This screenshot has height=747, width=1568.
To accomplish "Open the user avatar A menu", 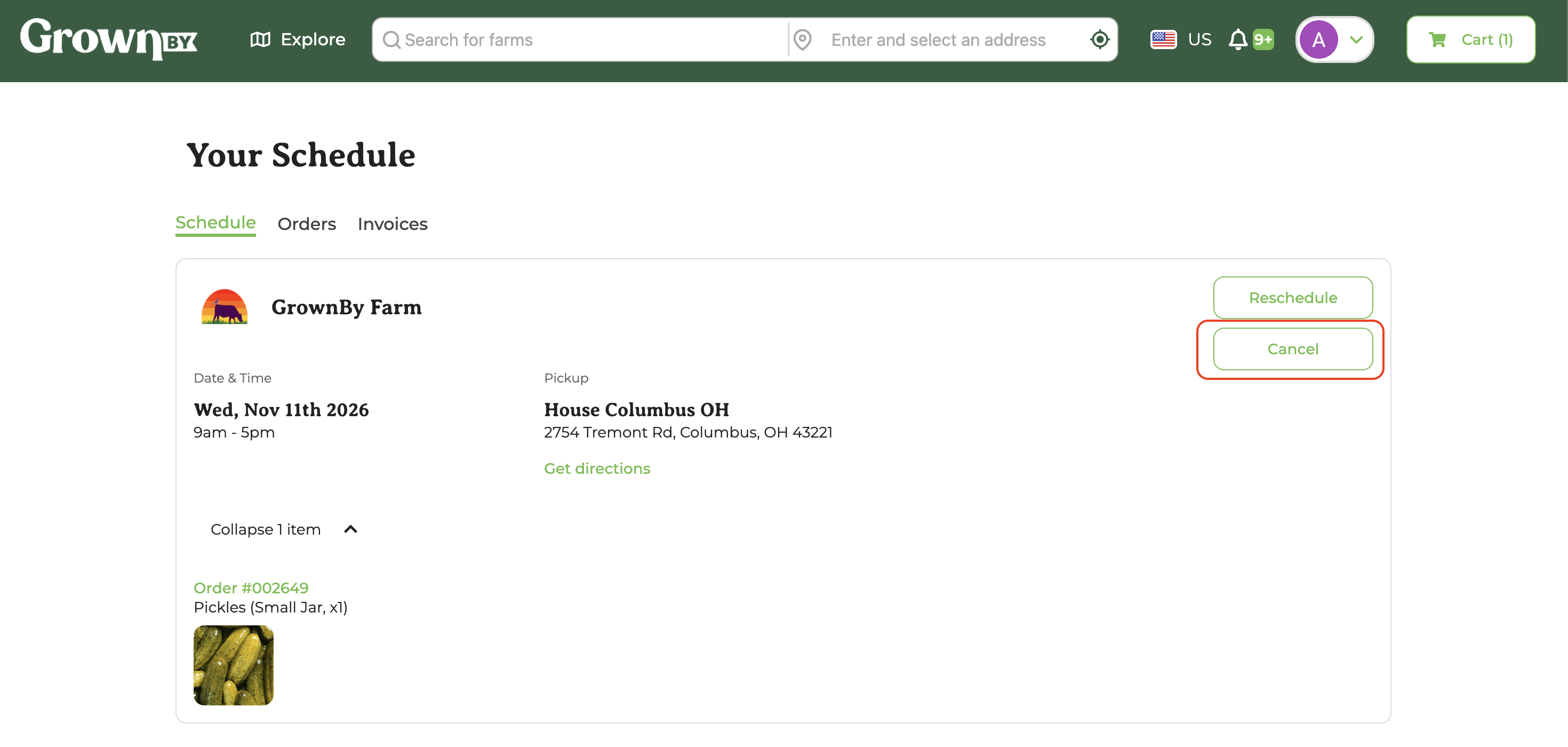I will (1334, 39).
